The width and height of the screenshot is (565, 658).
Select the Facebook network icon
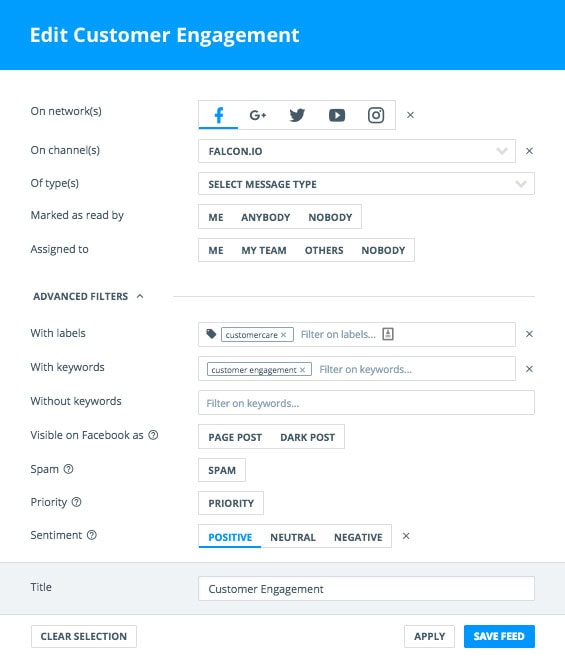tap(218, 115)
